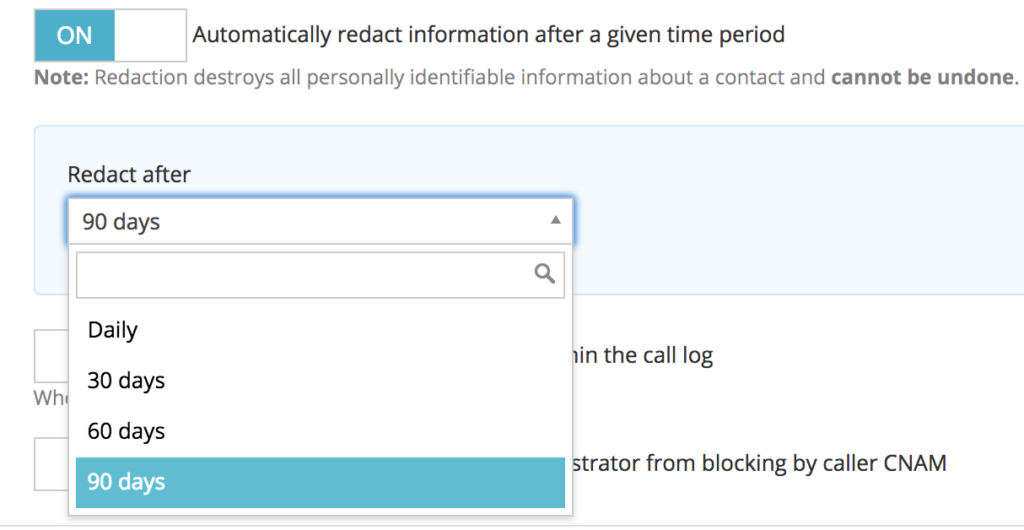This screenshot has width=1024, height=530.
Task: Click the "Redact after" field label
Action: point(129,175)
